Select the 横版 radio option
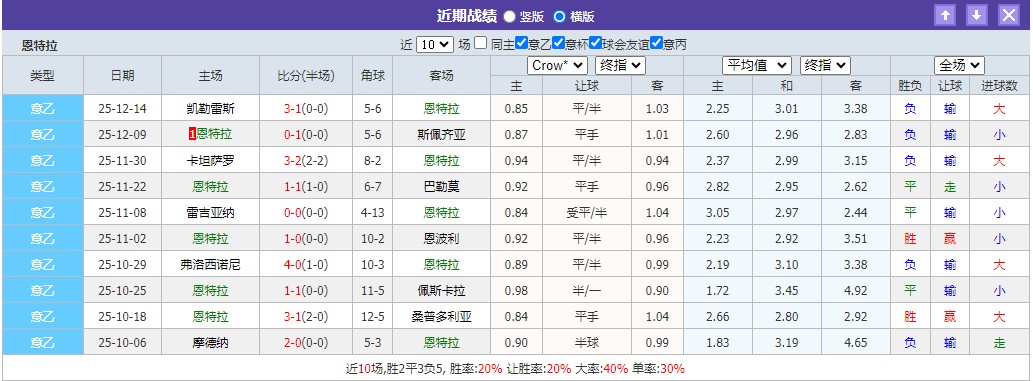This screenshot has width=1033, height=381. 559,16
